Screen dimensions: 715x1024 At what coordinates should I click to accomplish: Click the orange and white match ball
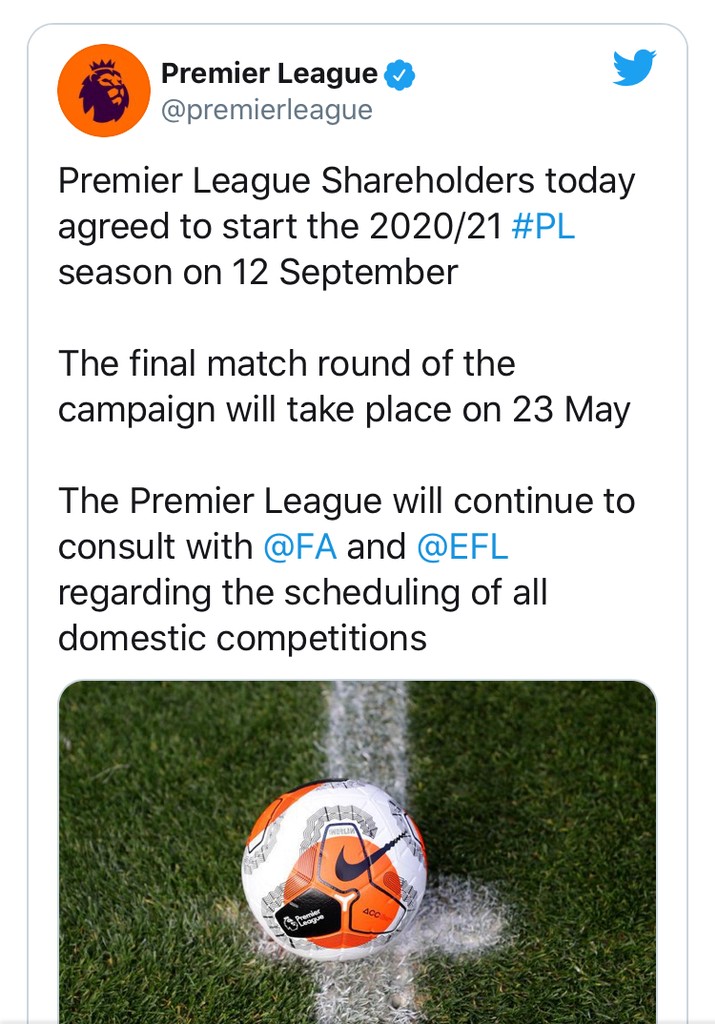335,868
